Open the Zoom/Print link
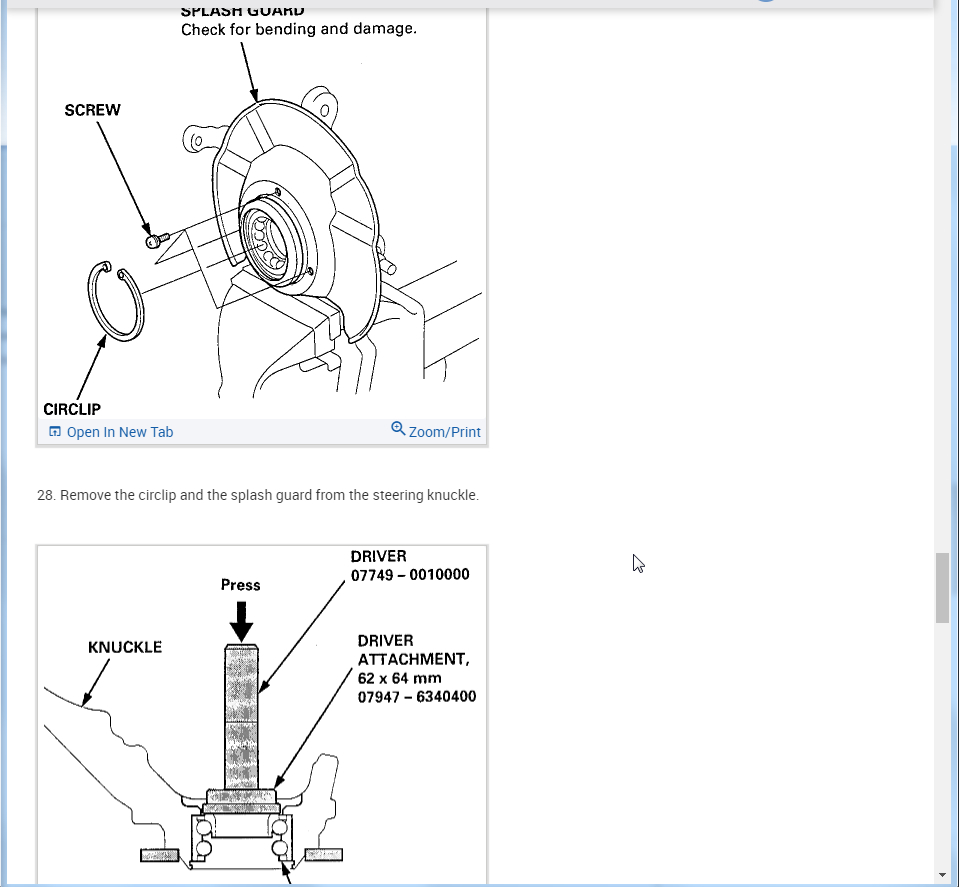 coord(445,432)
